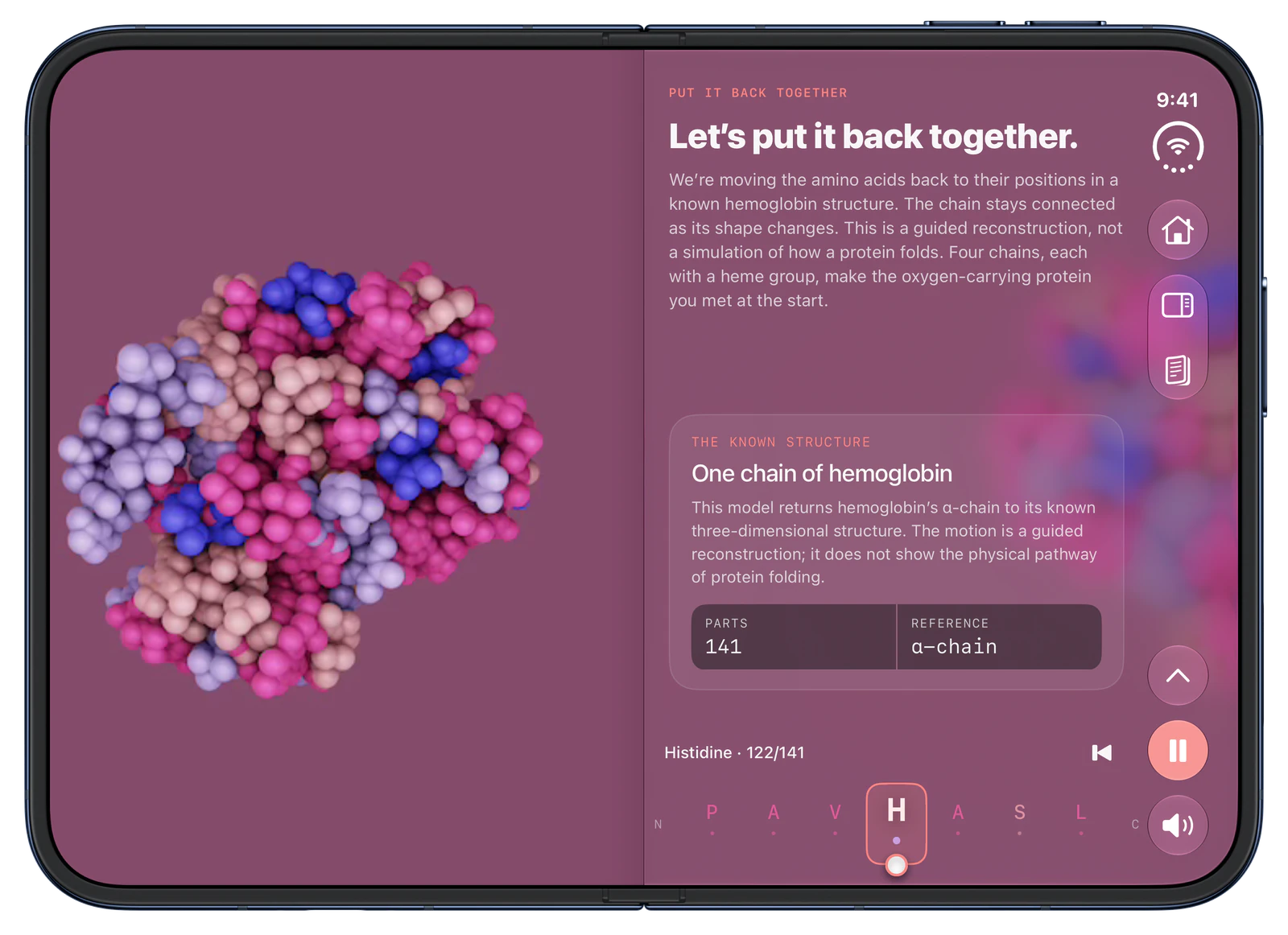Click the C-terminus label of the sequence
The height and width of the screenshot is (935, 1288).
click(1135, 825)
